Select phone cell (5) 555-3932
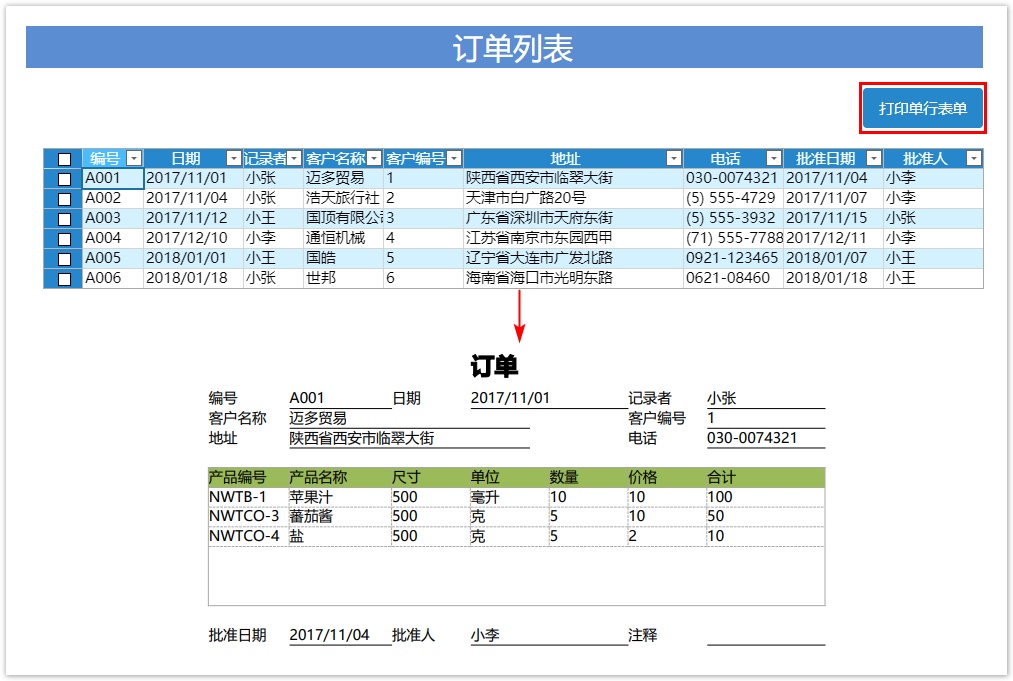The height and width of the screenshot is (681, 1013). 733,218
